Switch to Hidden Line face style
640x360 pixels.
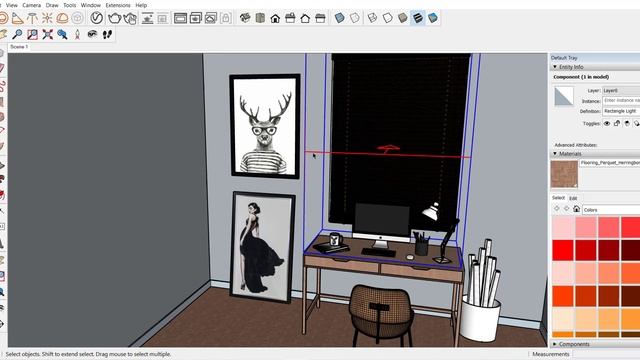coord(387,18)
